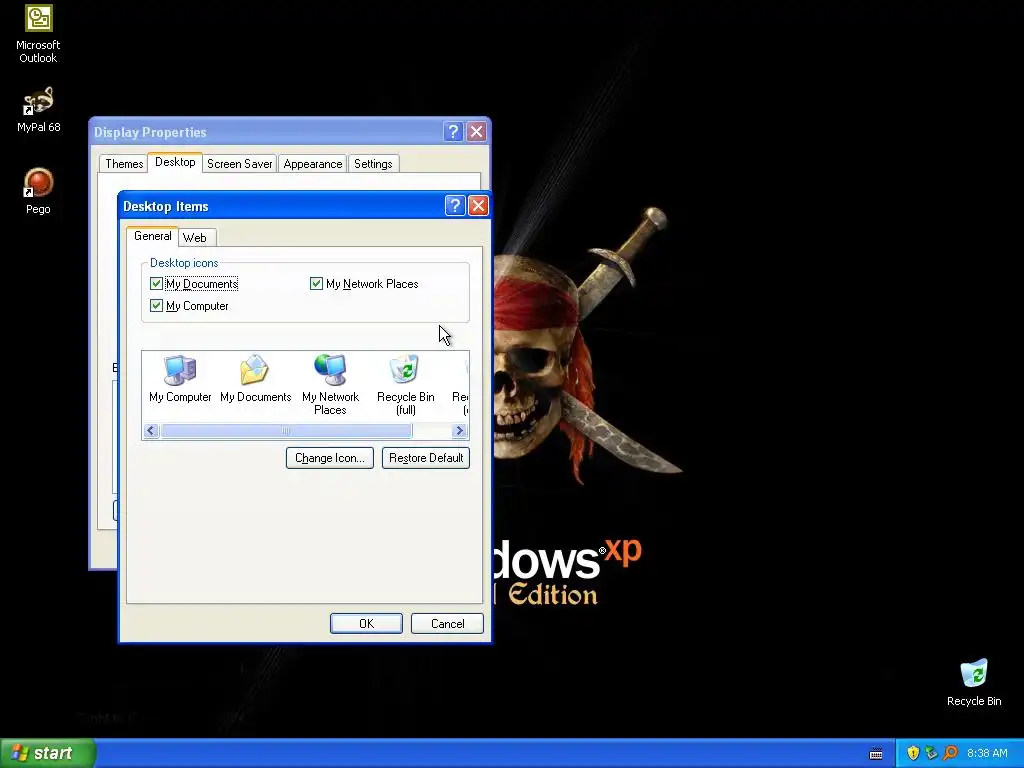The image size is (1024, 768).
Task: Switch to the General tab
Action: coord(152,236)
